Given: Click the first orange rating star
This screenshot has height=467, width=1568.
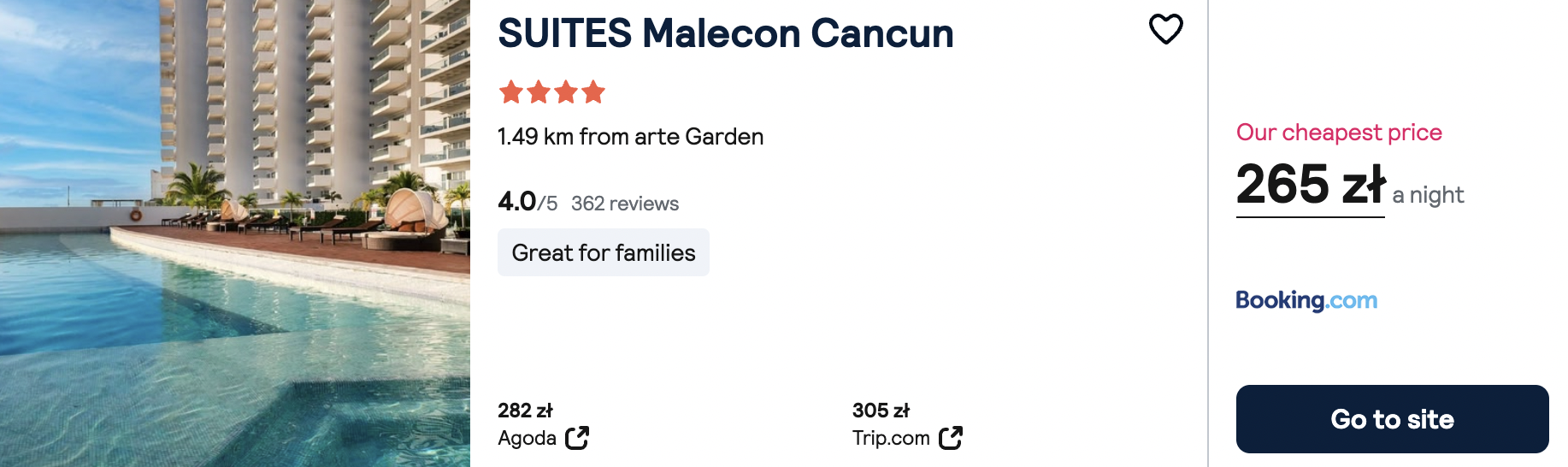Looking at the screenshot, I should pyautogui.click(x=511, y=92).
